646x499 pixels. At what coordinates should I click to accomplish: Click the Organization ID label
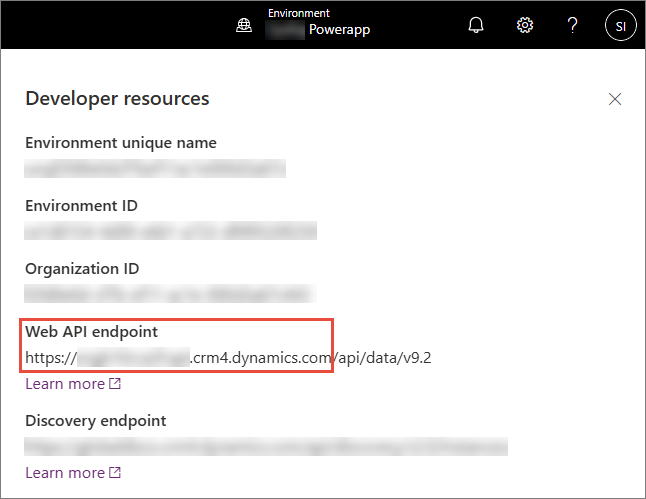coord(82,269)
